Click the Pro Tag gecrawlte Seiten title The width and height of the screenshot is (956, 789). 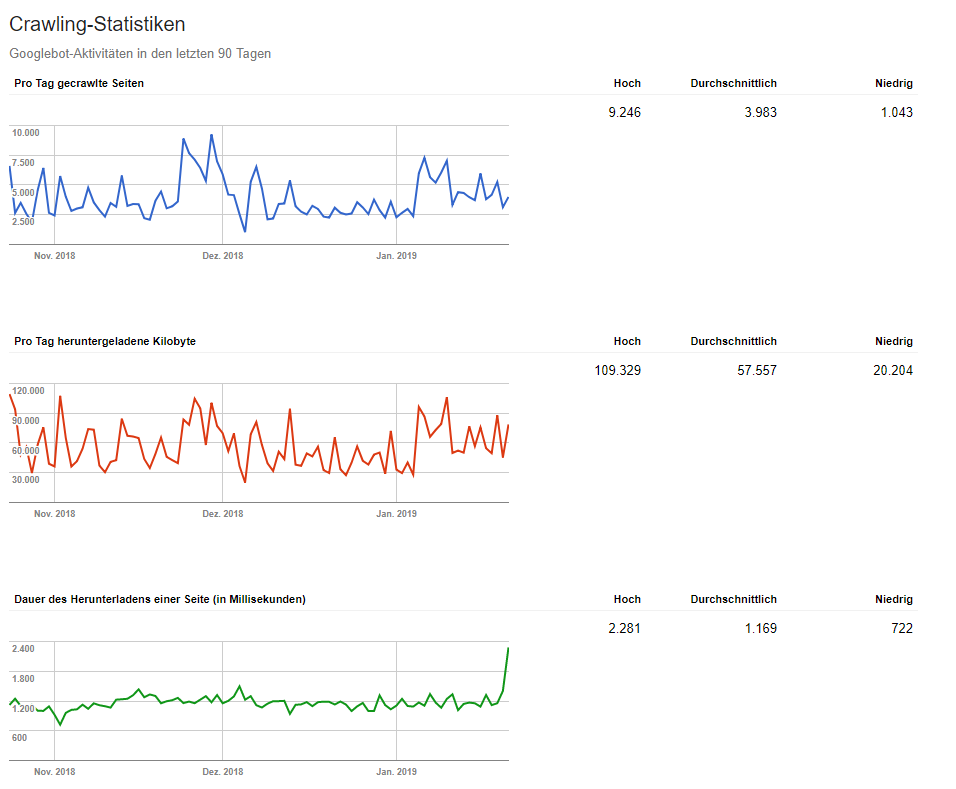pos(78,83)
